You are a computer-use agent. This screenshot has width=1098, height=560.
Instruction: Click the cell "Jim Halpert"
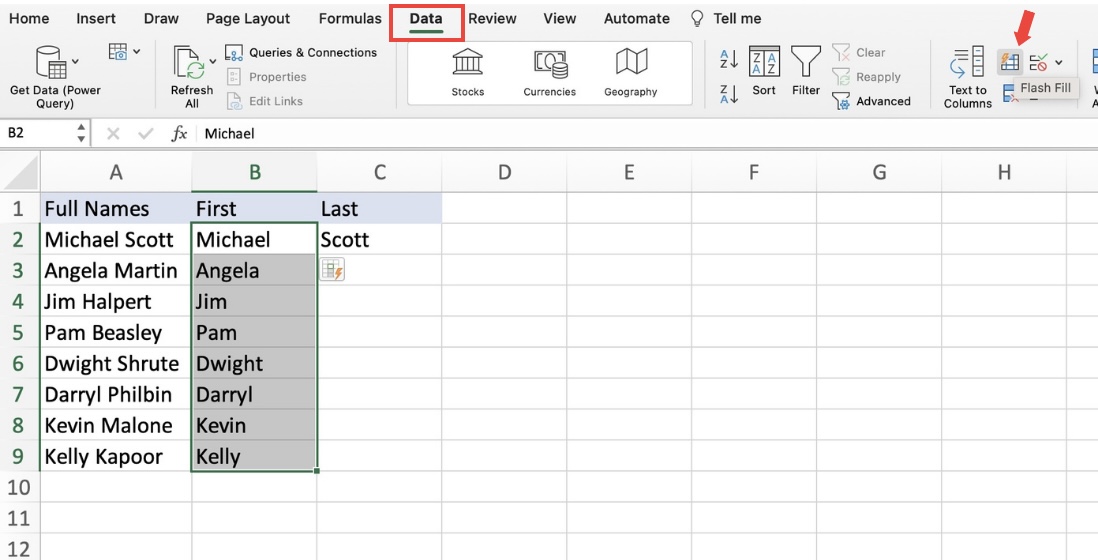[x=116, y=302]
